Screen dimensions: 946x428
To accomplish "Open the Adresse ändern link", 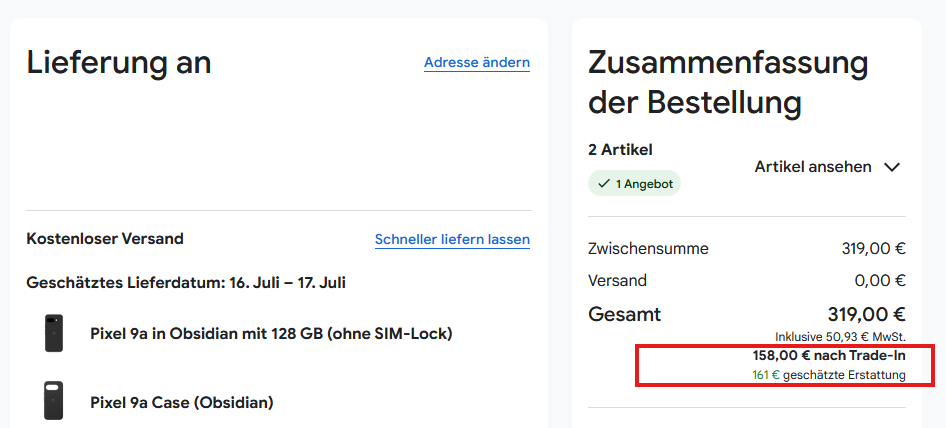I will click(476, 62).
